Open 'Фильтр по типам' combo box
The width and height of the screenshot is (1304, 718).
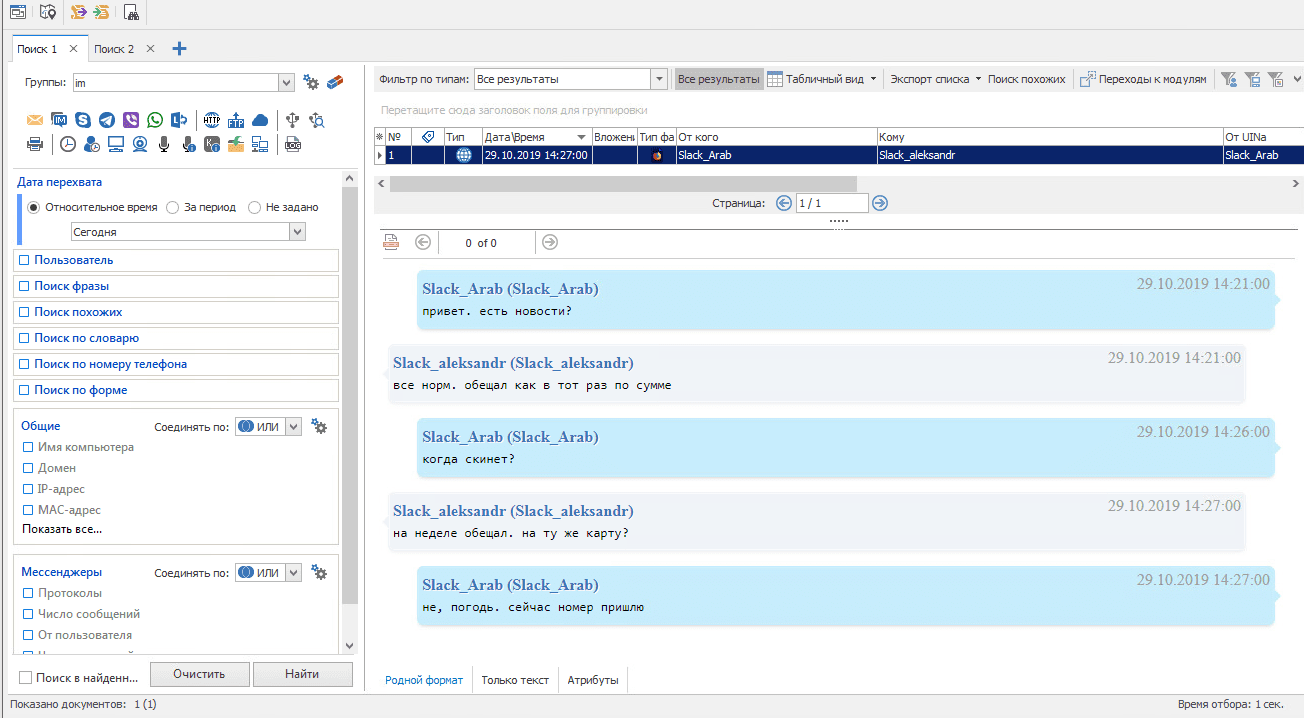click(x=658, y=79)
